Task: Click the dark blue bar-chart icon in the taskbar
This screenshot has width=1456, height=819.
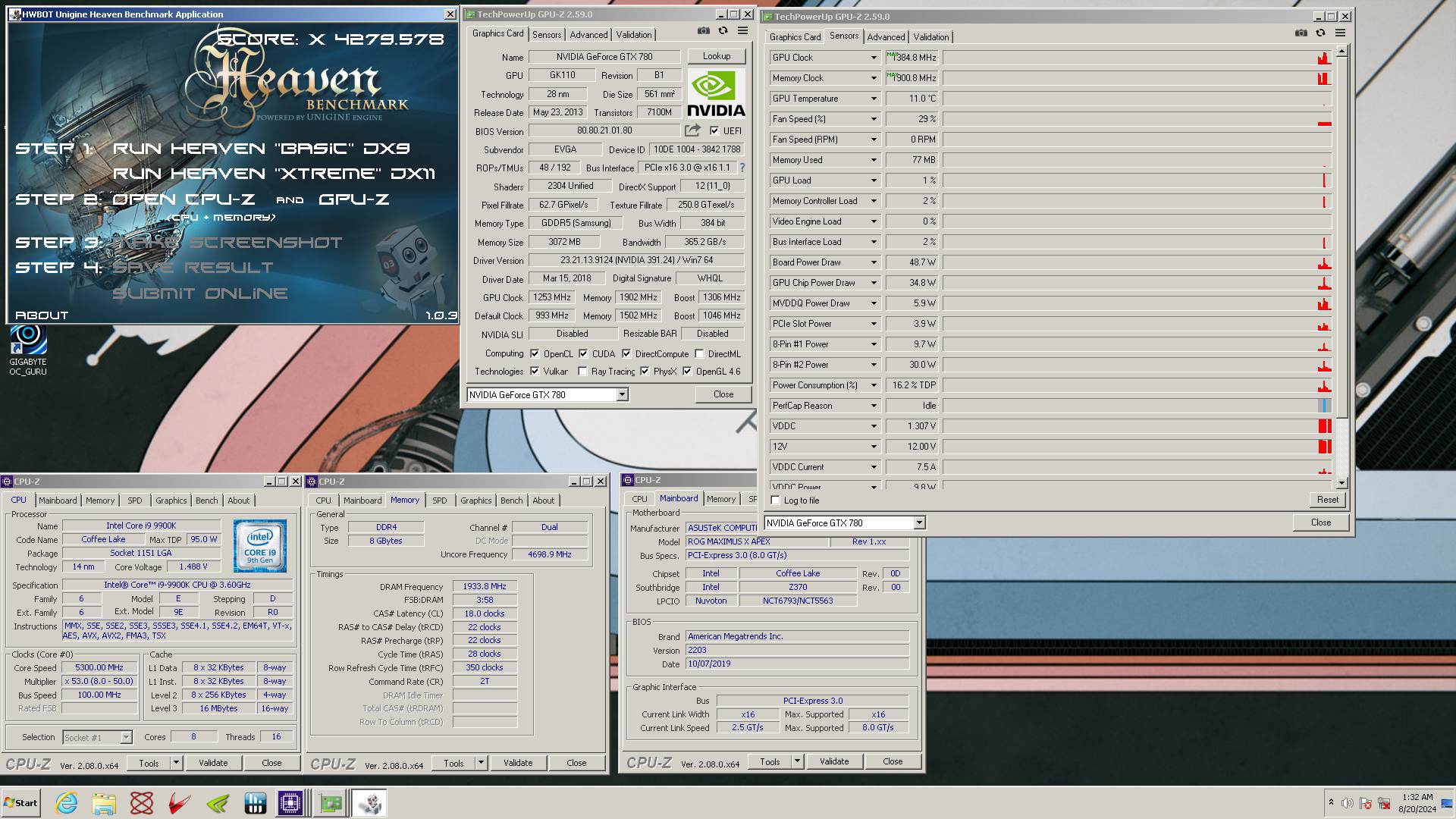Action: pos(255,803)
